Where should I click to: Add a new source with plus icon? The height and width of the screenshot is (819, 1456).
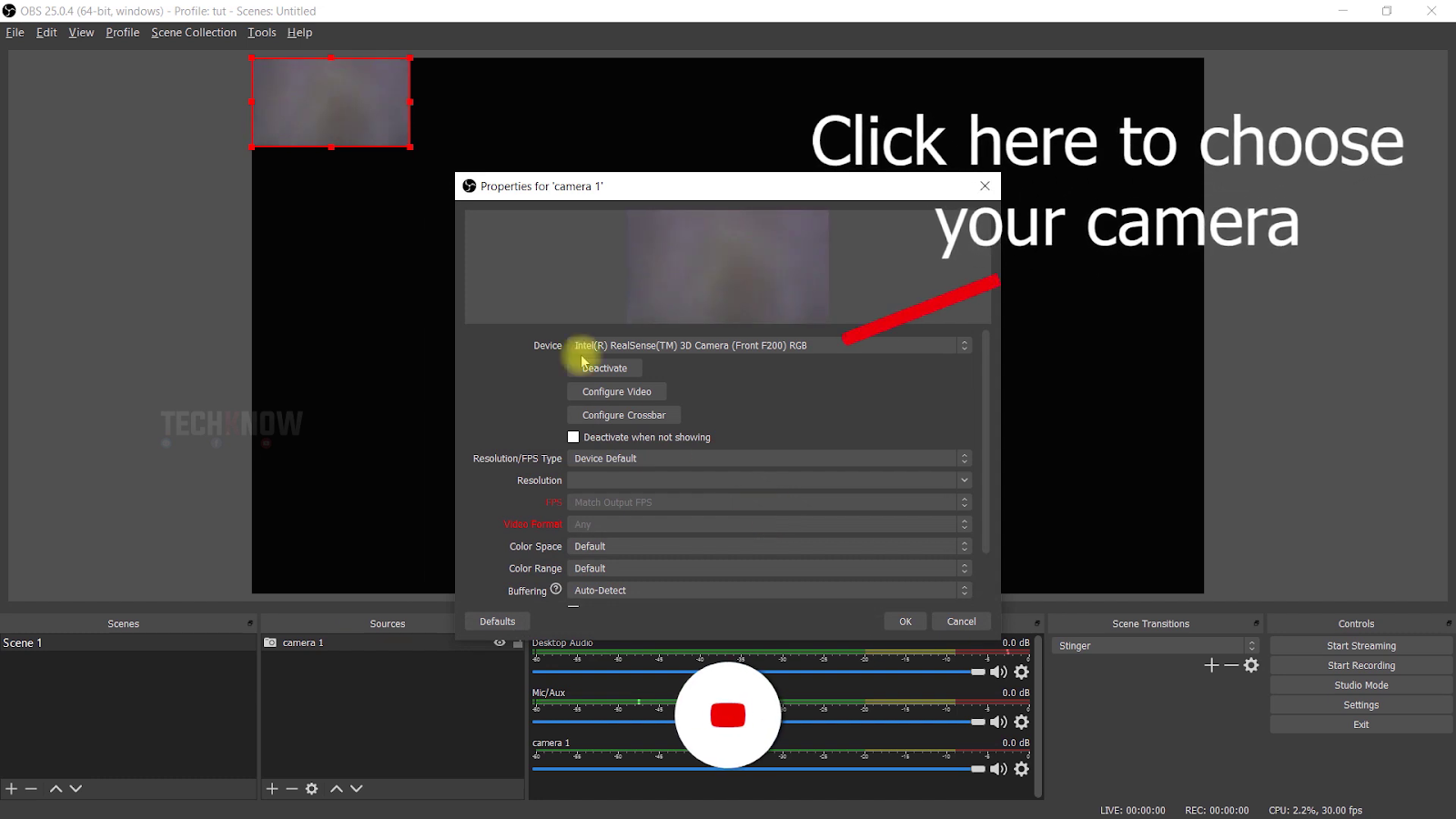pyautogui.click(x=272, y=789)
